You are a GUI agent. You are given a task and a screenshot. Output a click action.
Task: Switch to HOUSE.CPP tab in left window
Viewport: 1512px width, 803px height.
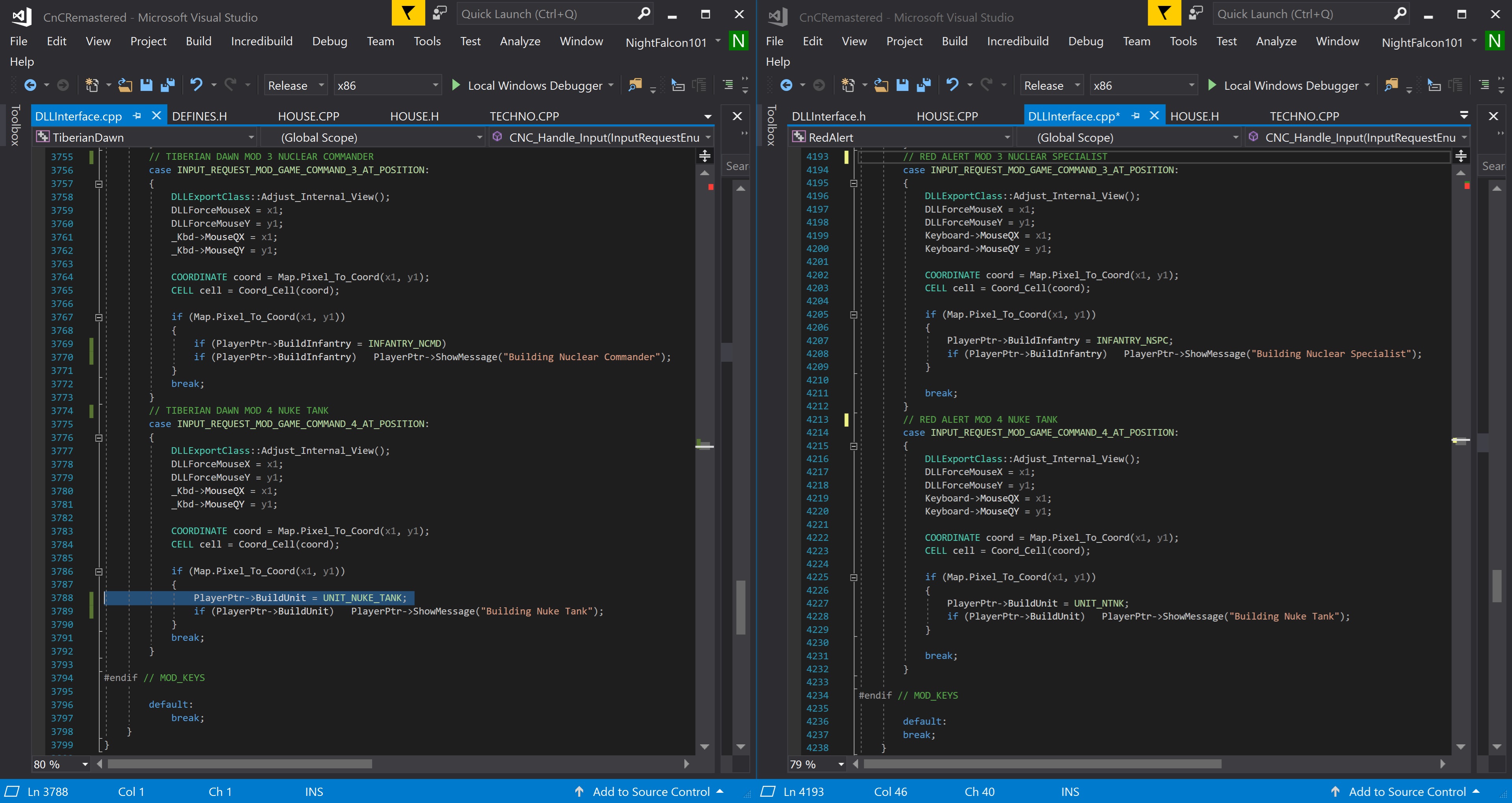[309, 116]
